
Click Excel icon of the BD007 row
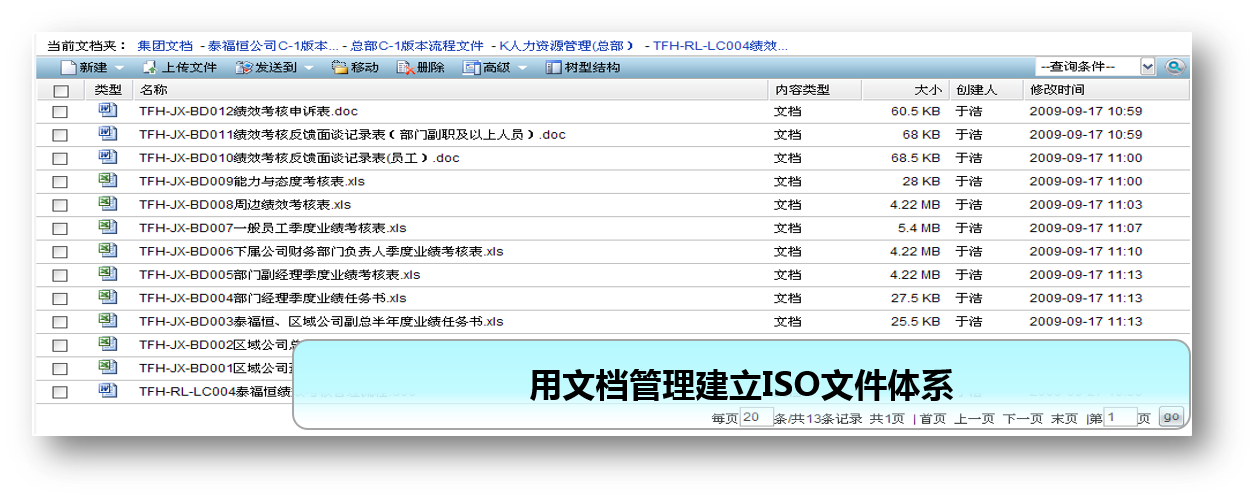pyautogui.click(x=107, y=227)
